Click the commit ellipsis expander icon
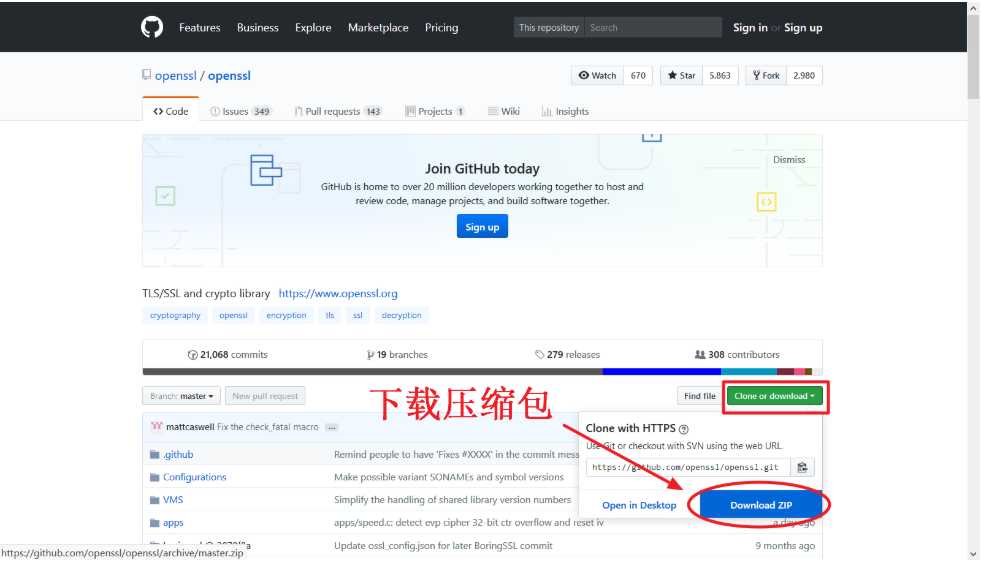 click(332, 428)
